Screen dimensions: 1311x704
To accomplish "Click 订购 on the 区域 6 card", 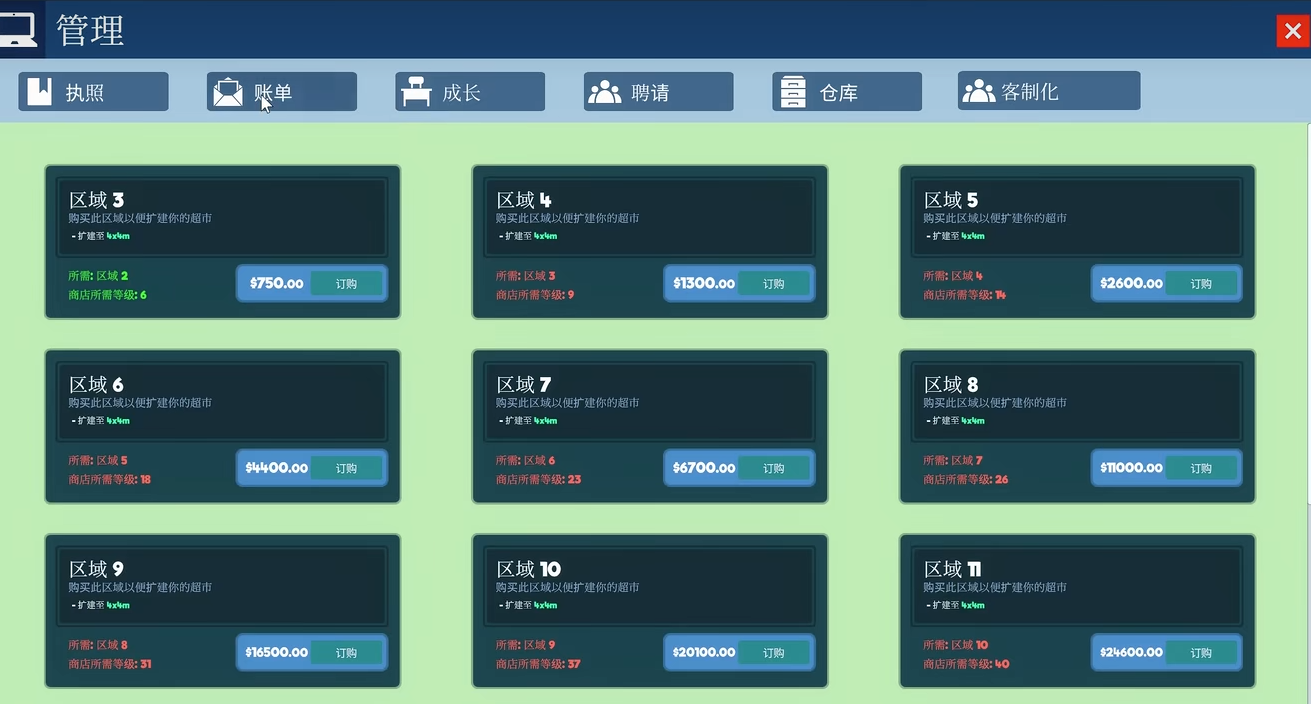I will click(x=346, y=468).
